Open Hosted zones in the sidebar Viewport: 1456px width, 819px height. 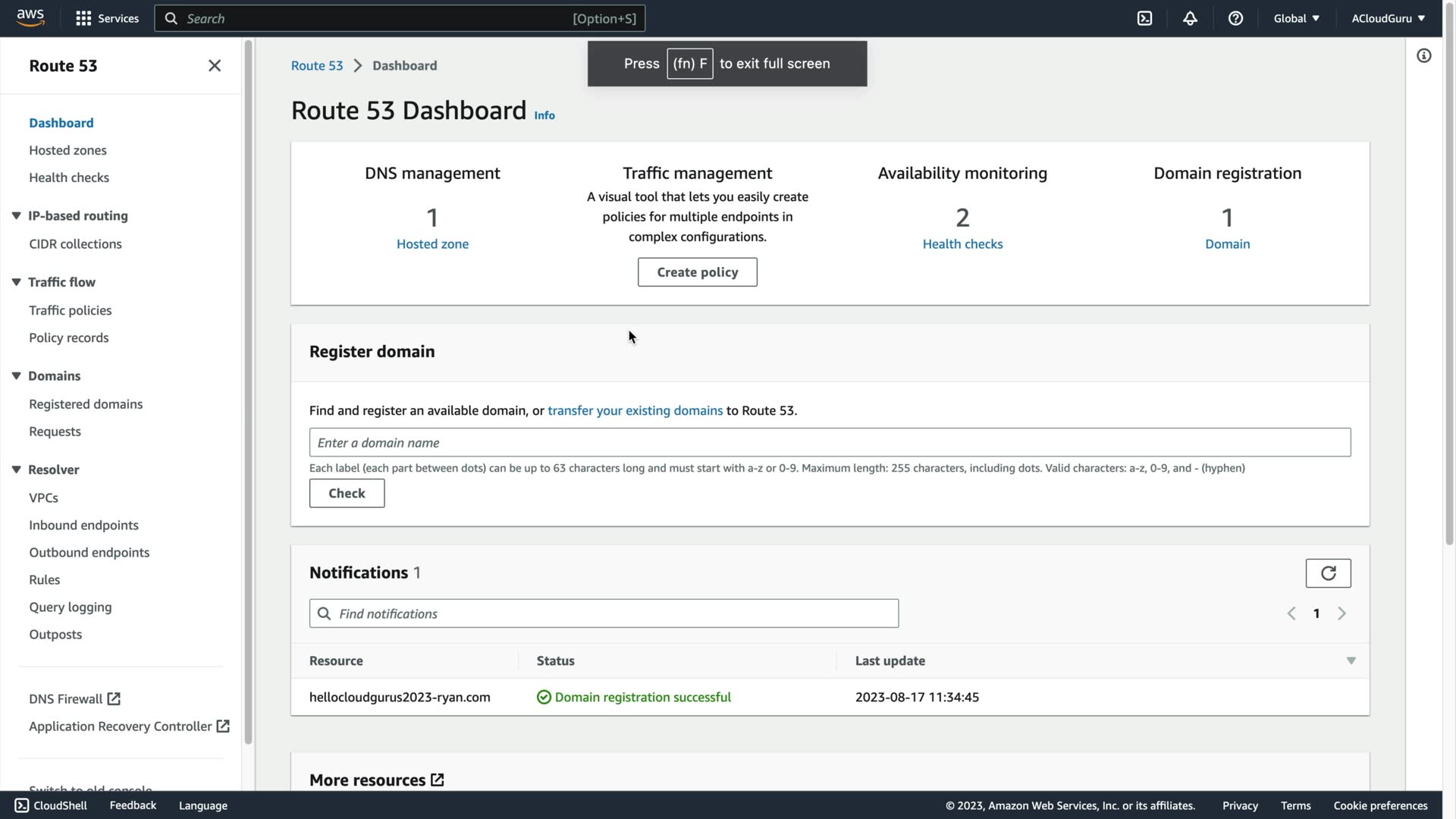[x=67, y=150]
